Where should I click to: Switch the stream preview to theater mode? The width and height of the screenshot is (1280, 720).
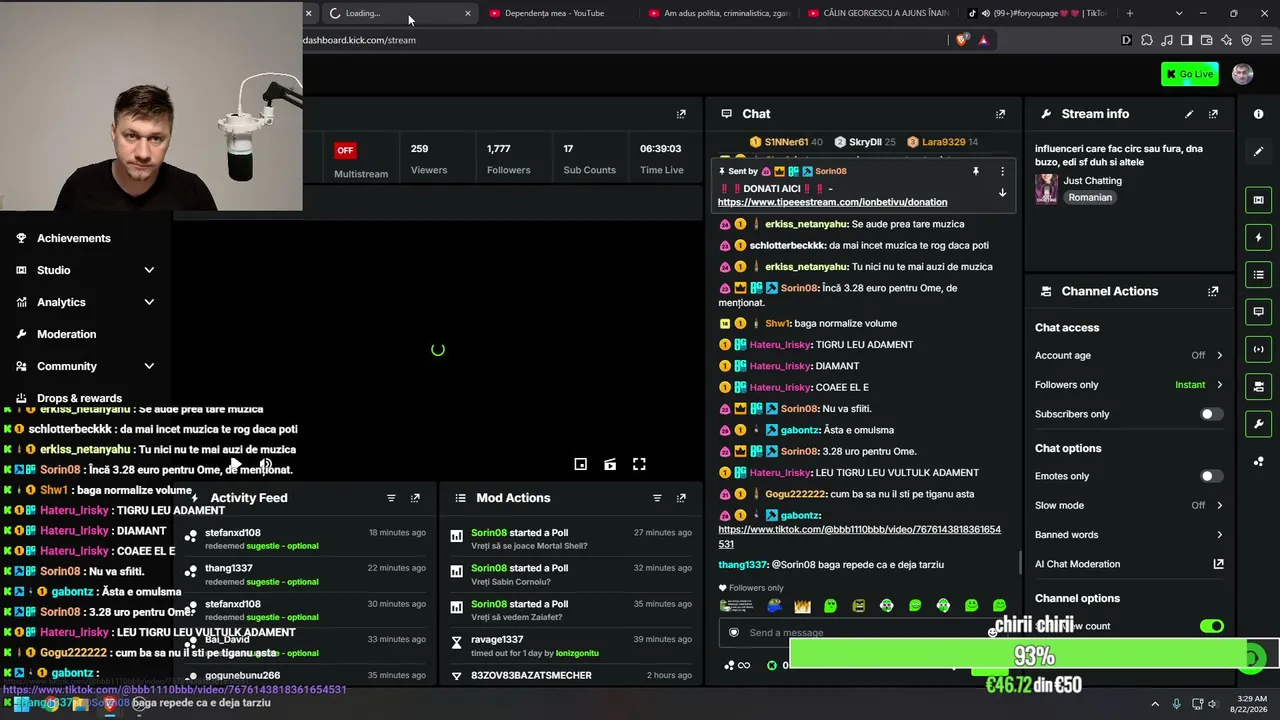click(x=610, y=464)
